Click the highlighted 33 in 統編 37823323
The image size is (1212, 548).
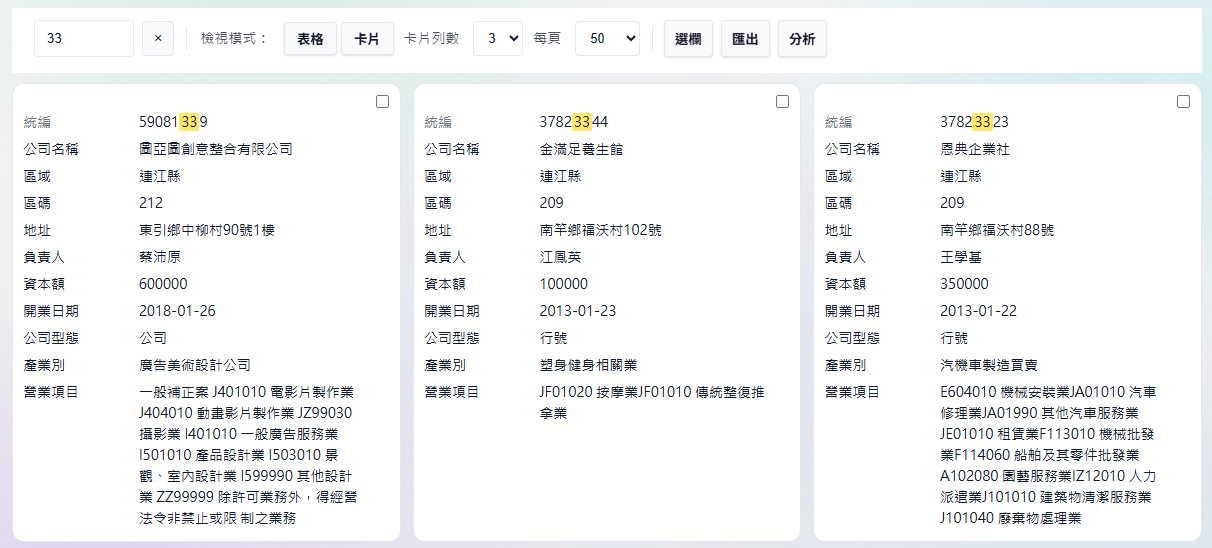[982, 122]
